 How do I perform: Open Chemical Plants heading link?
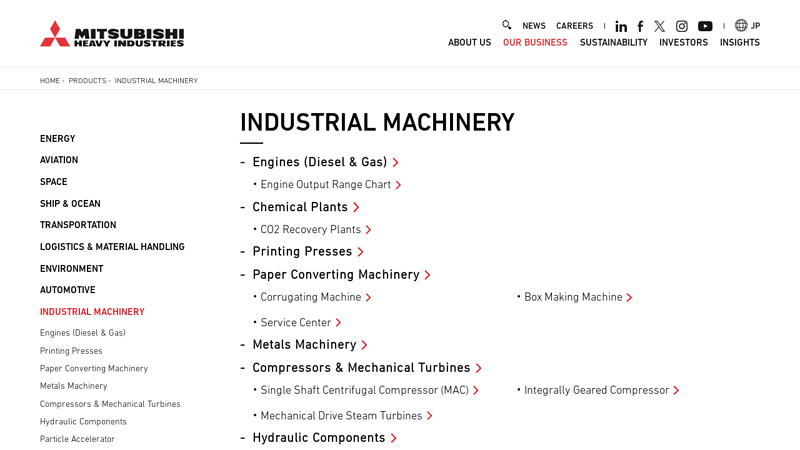[x=306, y=207]
